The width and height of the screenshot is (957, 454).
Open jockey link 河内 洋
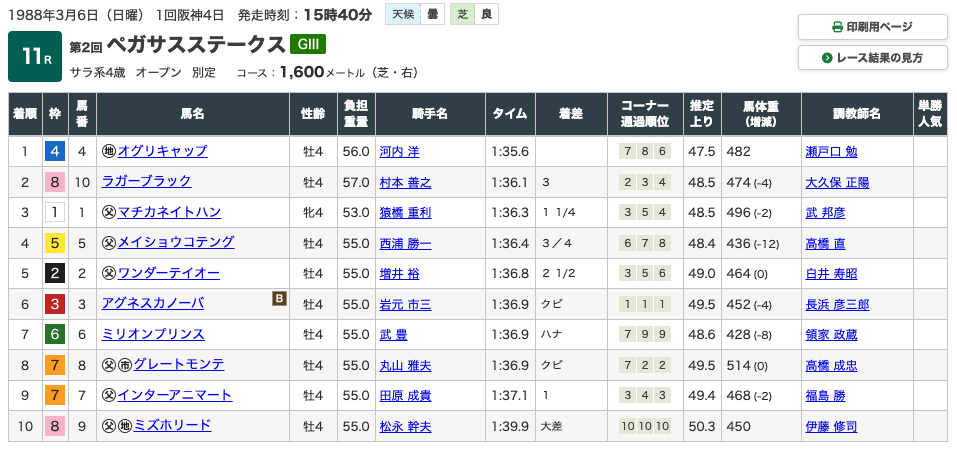pos(400,152)
